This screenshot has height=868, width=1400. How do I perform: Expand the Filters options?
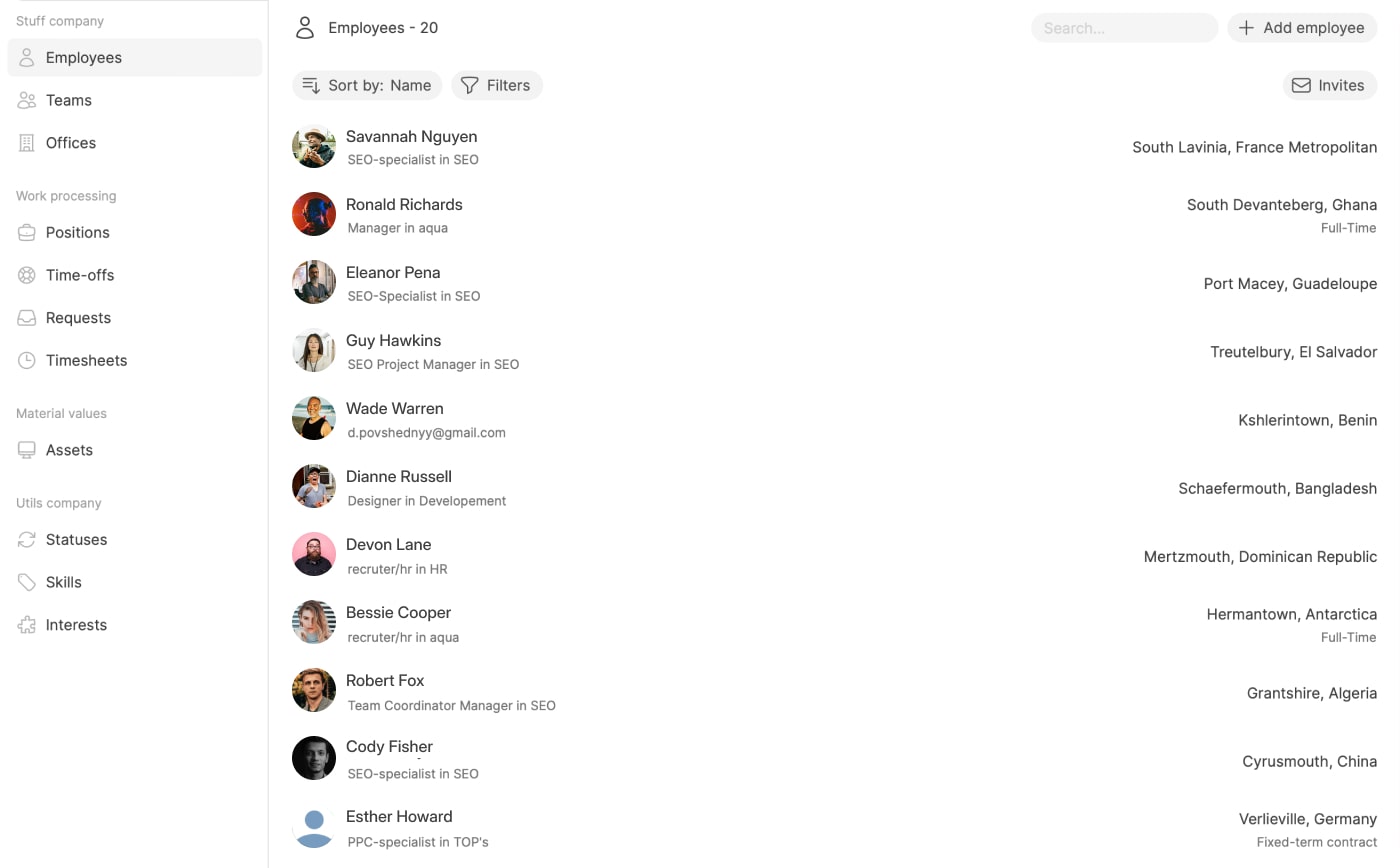[x=497, y=85]
